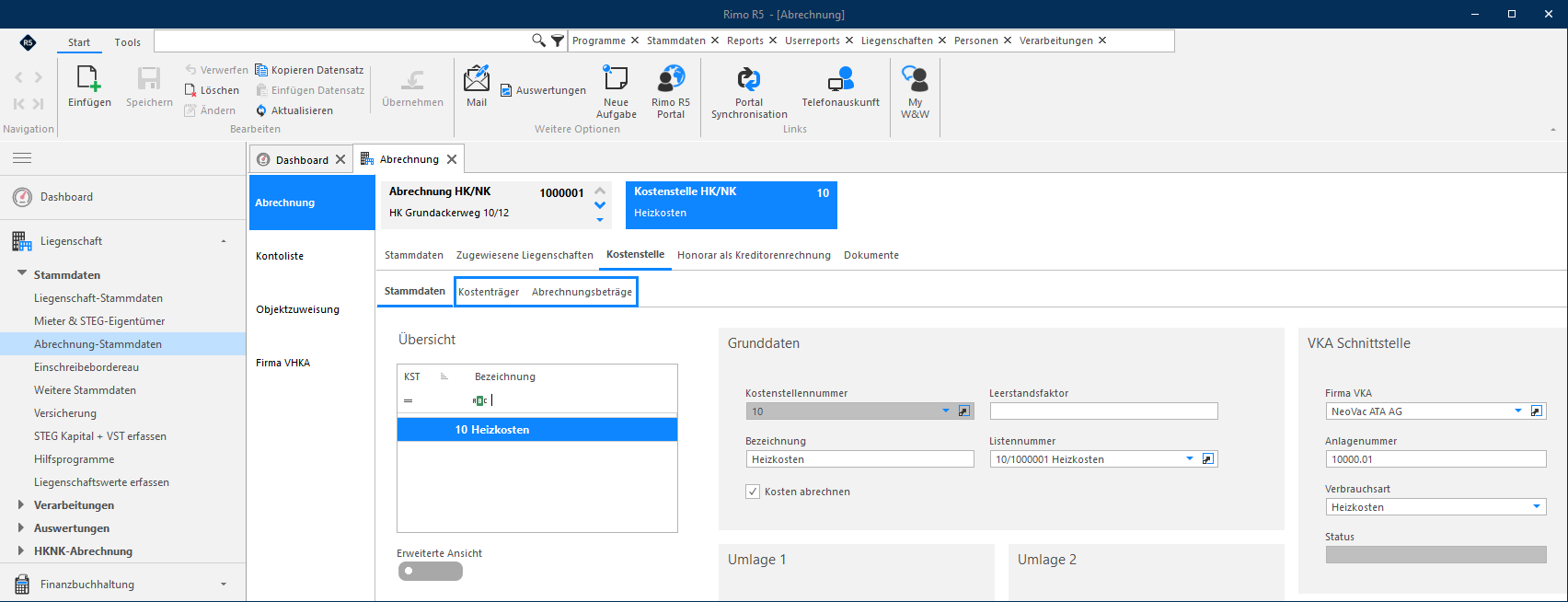Open the Firma VKA dropdown arrow

click(1518, 411)
